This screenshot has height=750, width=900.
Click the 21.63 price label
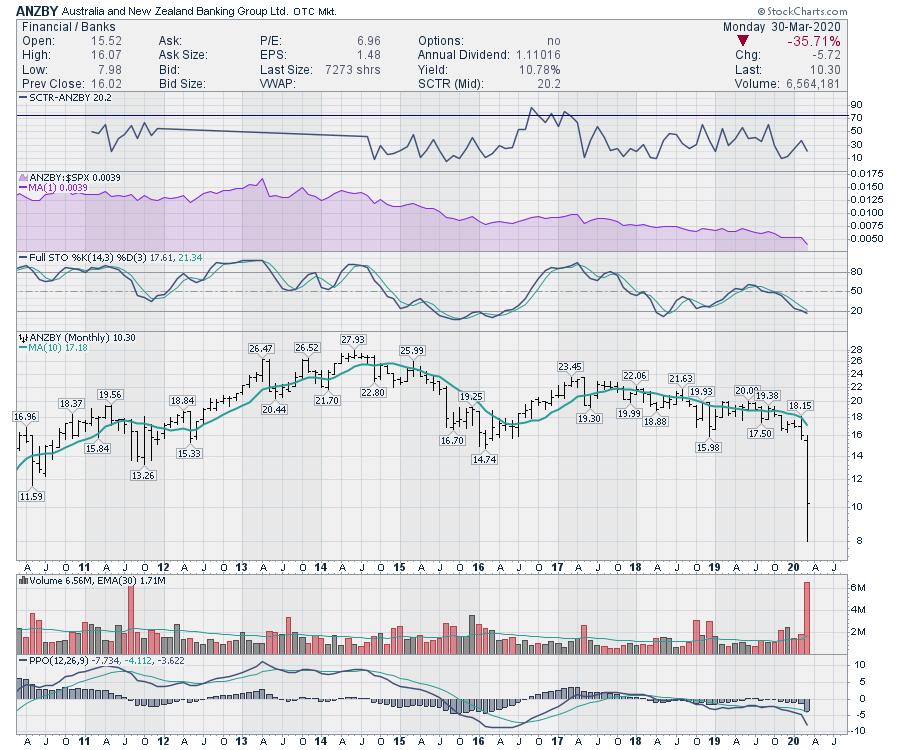681,378
